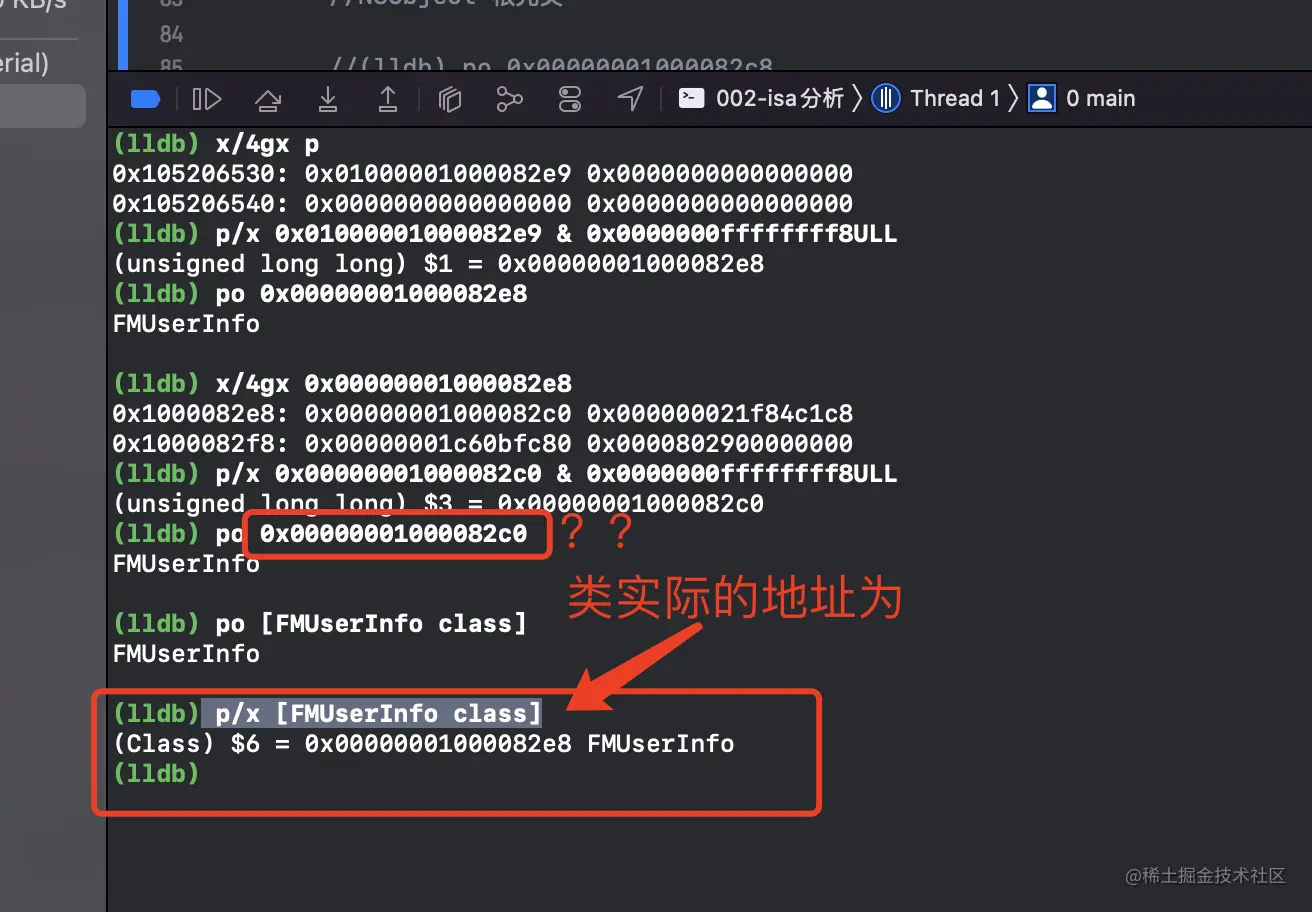Open the Debug View Hierarchy icon

point(450,98)
